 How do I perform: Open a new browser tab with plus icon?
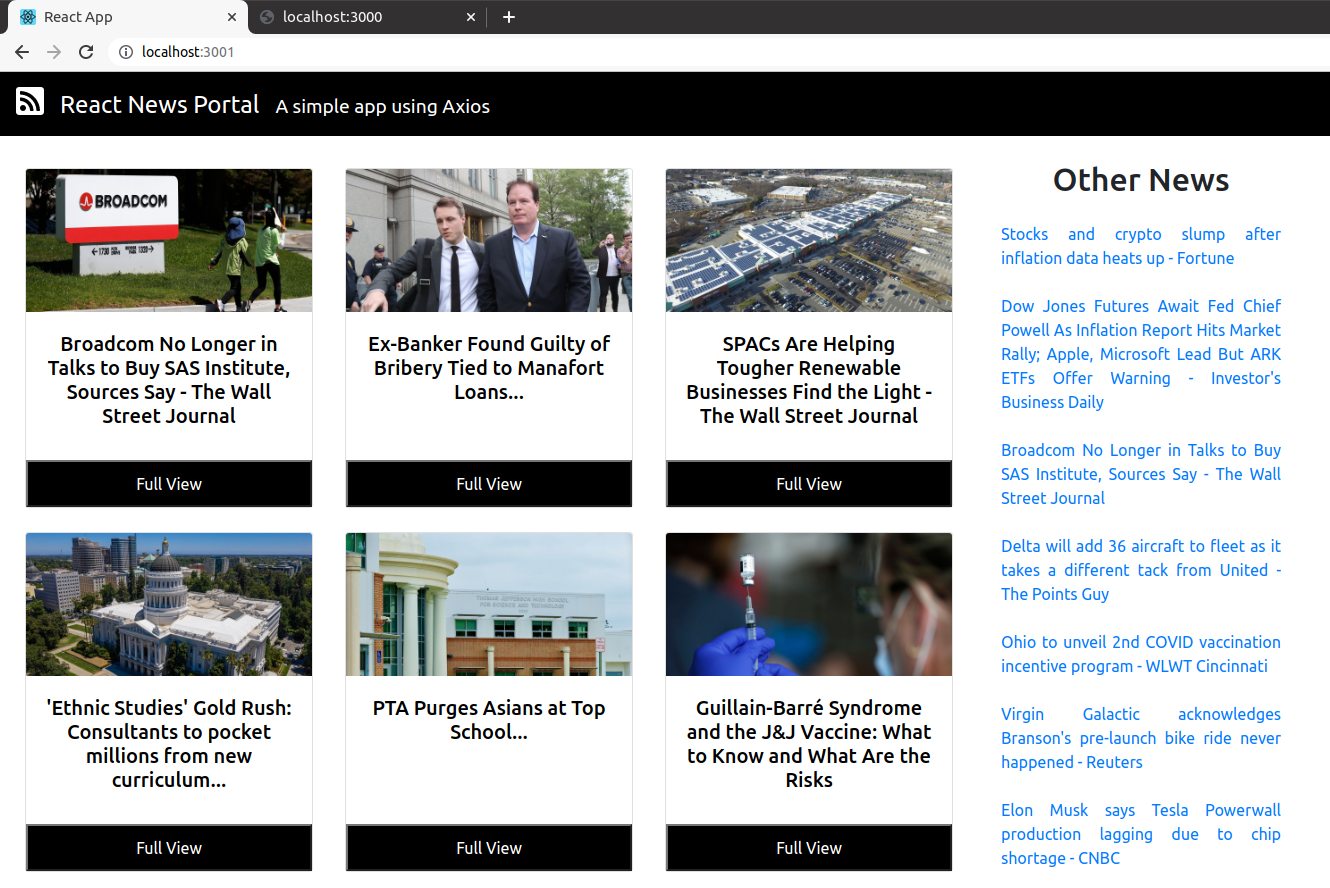tap(509, 17)
